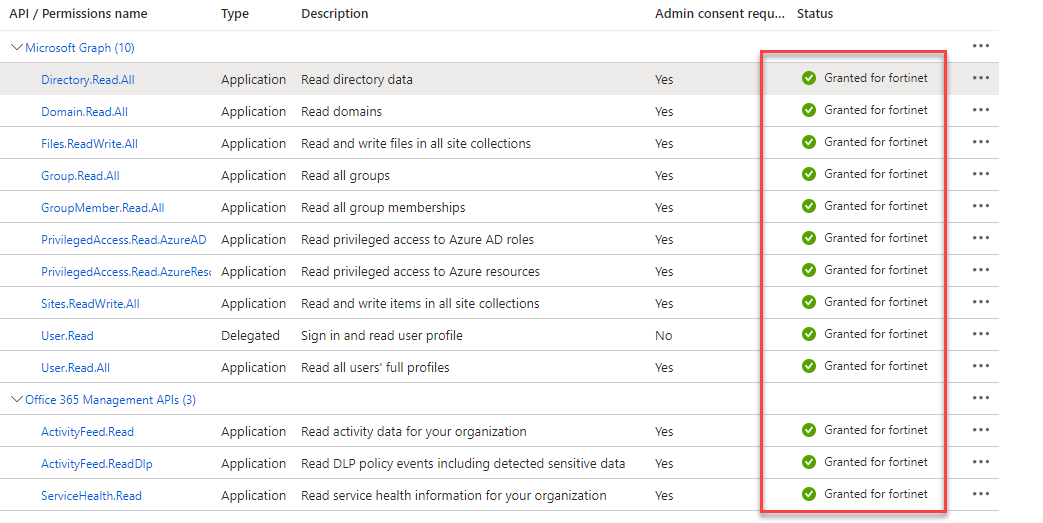
Task: Open ellipsis menu for Microsoft Graph group
Action: 980,47
